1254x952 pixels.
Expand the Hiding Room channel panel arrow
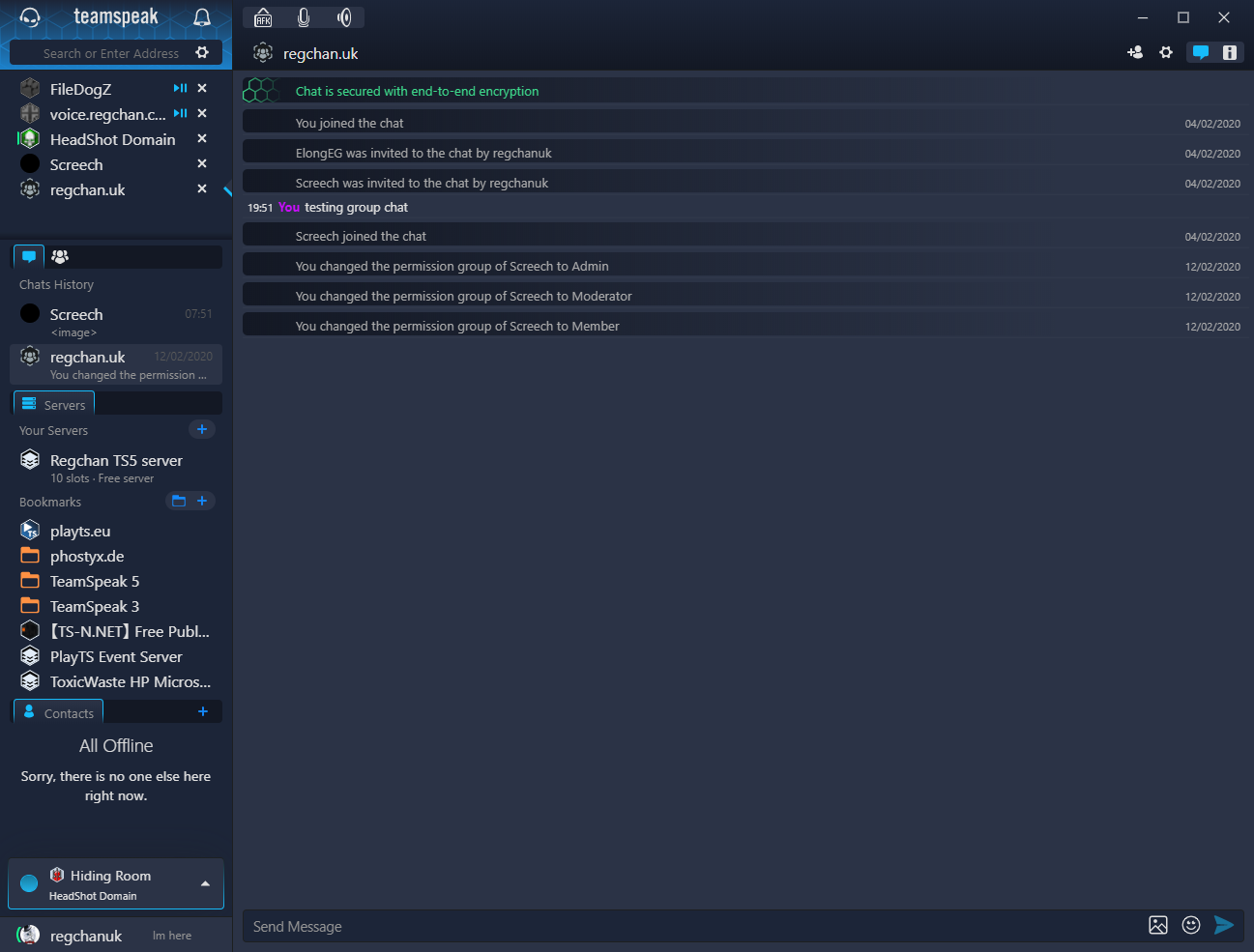(x=205, y=883)
